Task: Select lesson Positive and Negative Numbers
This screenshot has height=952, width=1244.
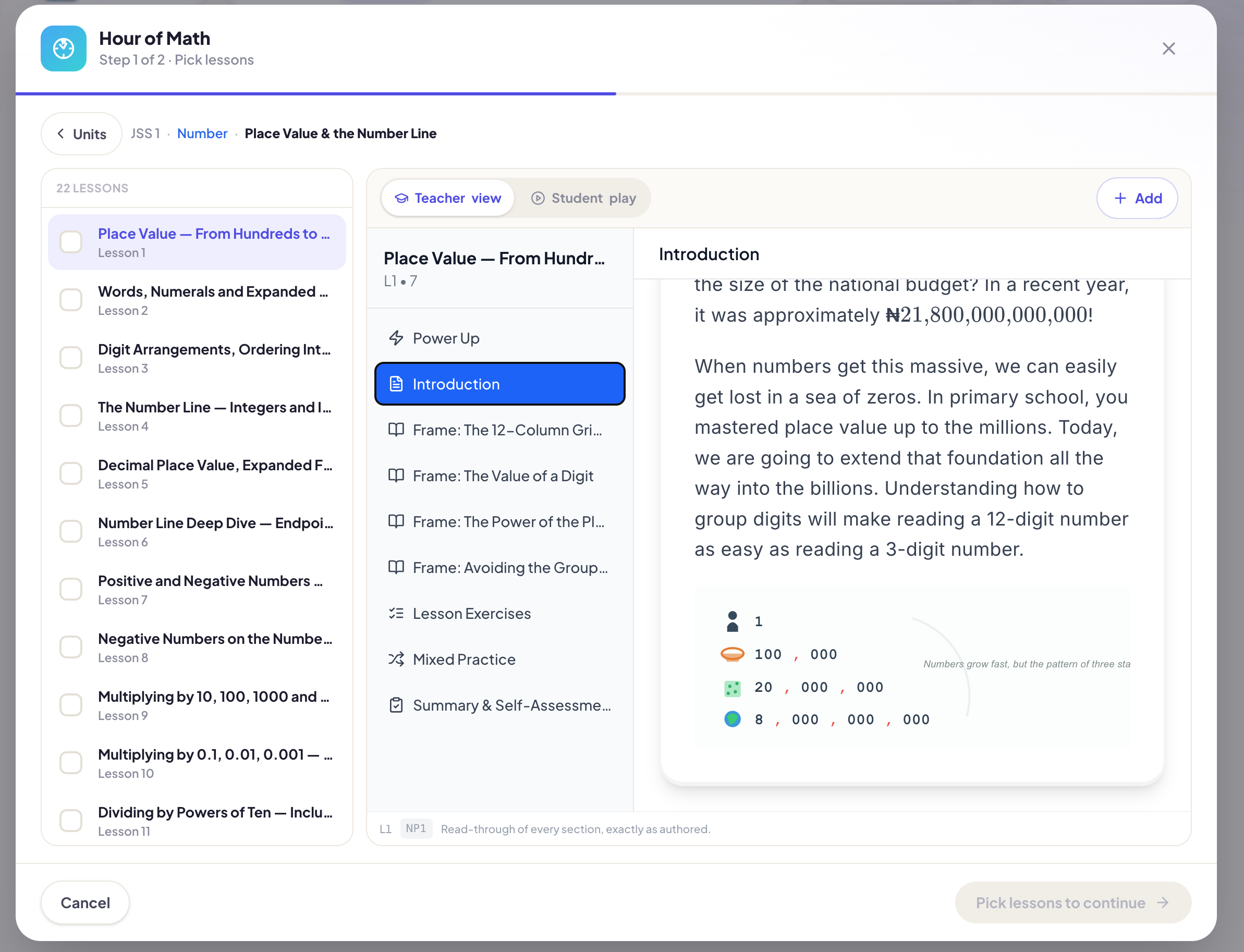Action: [x=197, y=589]
